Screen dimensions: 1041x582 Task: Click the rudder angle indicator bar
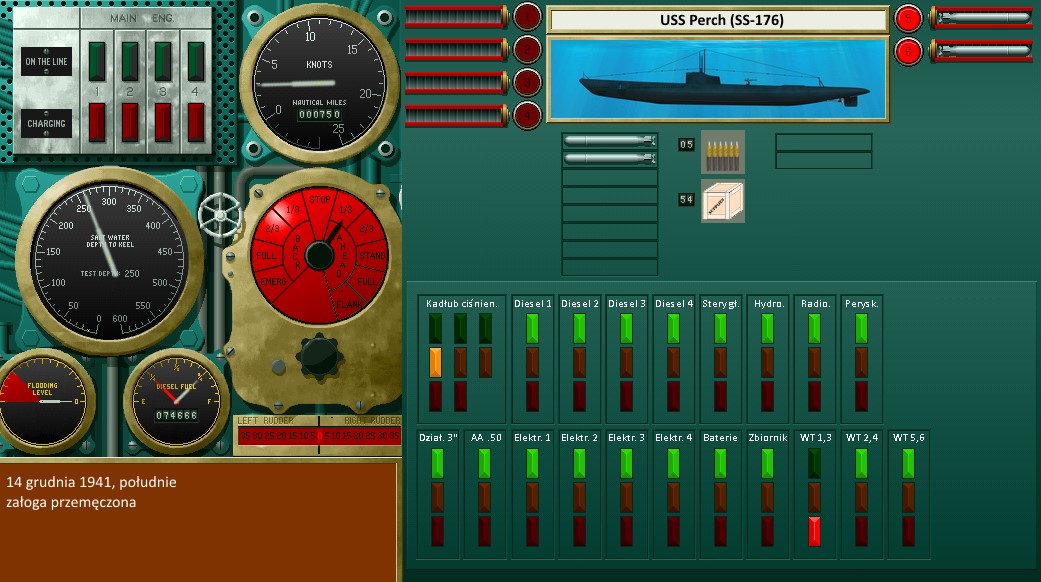click(x=316, y=435)
